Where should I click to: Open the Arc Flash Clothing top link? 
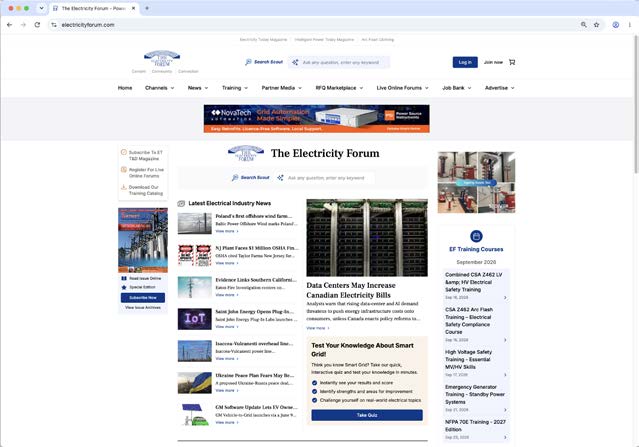(x=377, y=40)
